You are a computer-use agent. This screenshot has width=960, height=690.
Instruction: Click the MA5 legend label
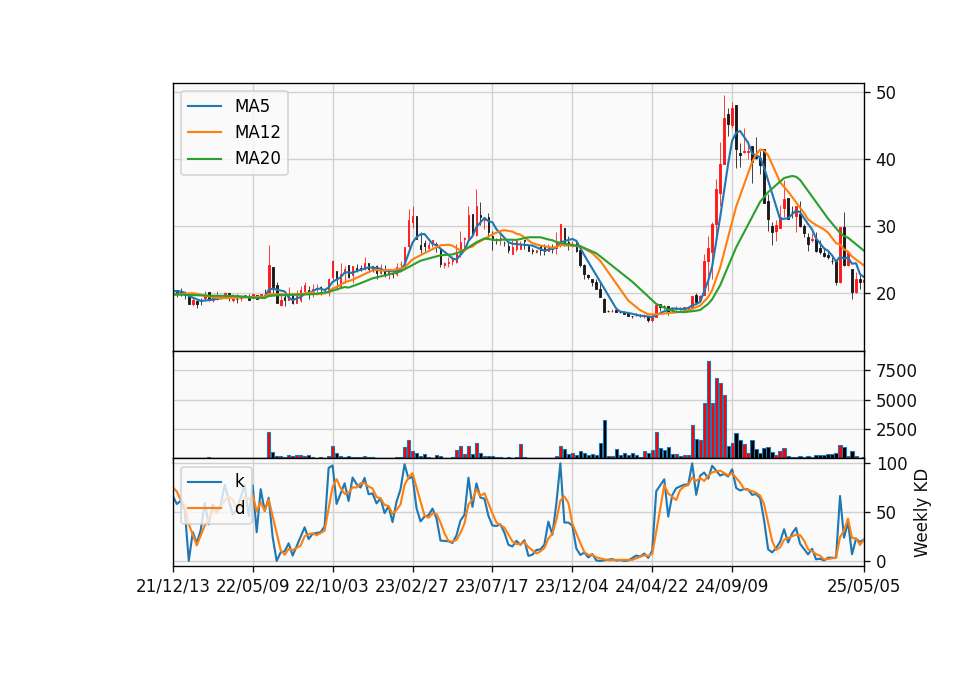pyautogui.click(x=252, y=106)
